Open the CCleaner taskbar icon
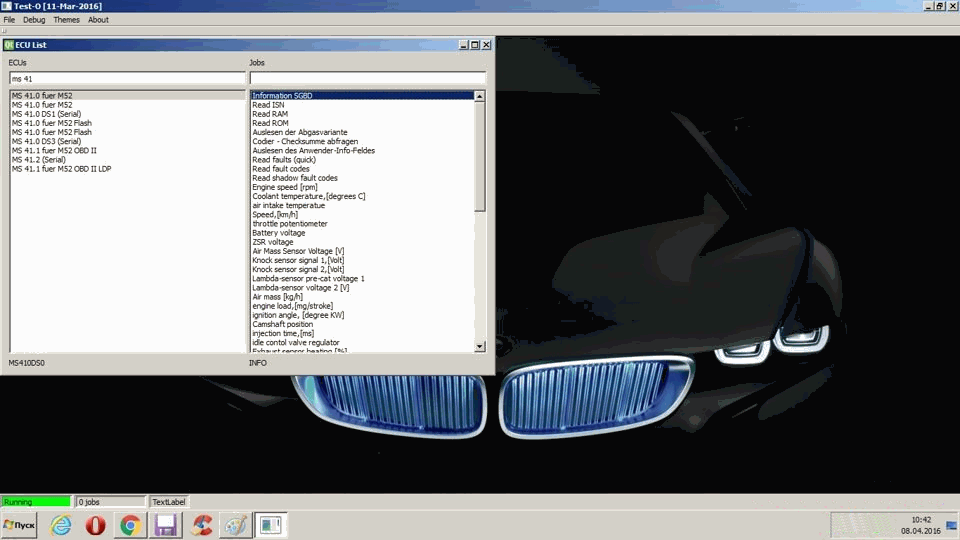Image resolution: width=960 pixels, height=540 pixels. click(201, 525)
